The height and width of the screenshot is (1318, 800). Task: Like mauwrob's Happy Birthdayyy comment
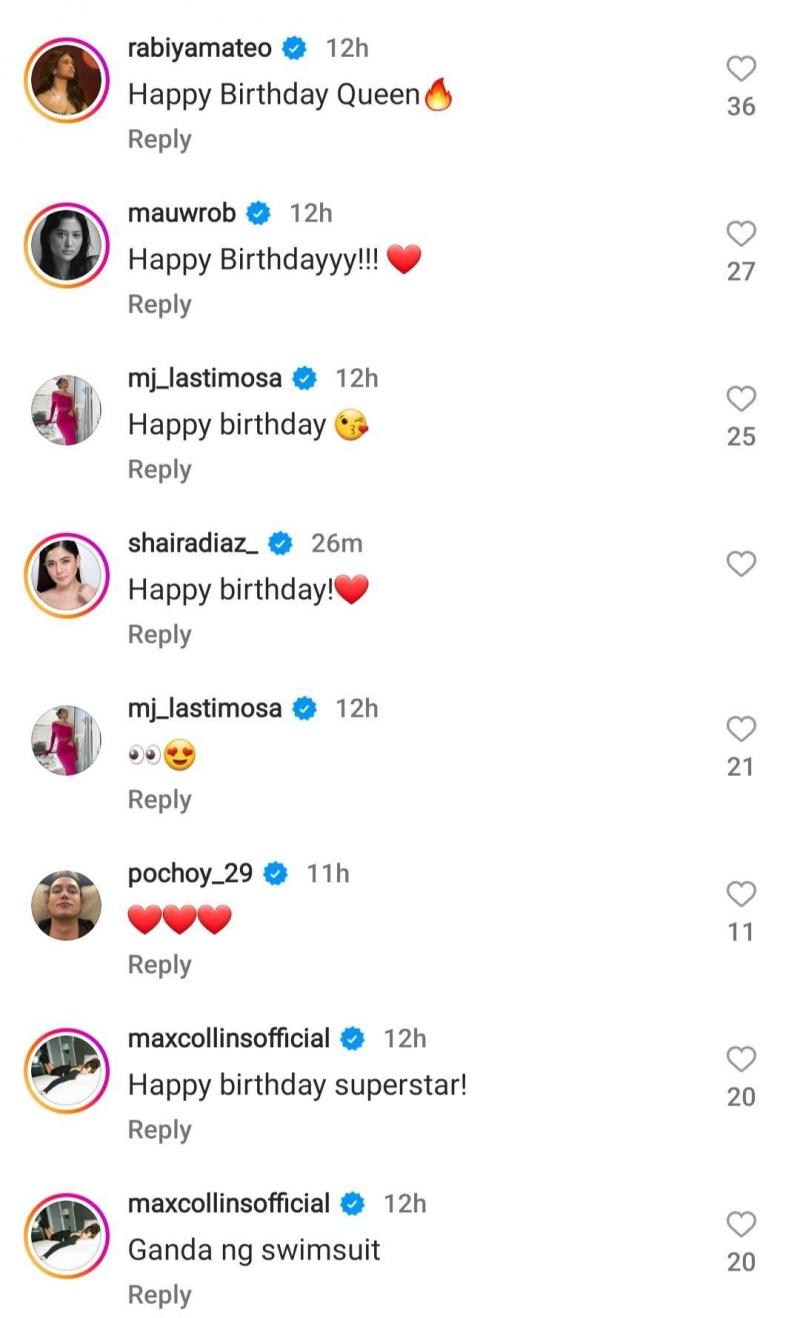pyautogui.click(x=740, y=234)
